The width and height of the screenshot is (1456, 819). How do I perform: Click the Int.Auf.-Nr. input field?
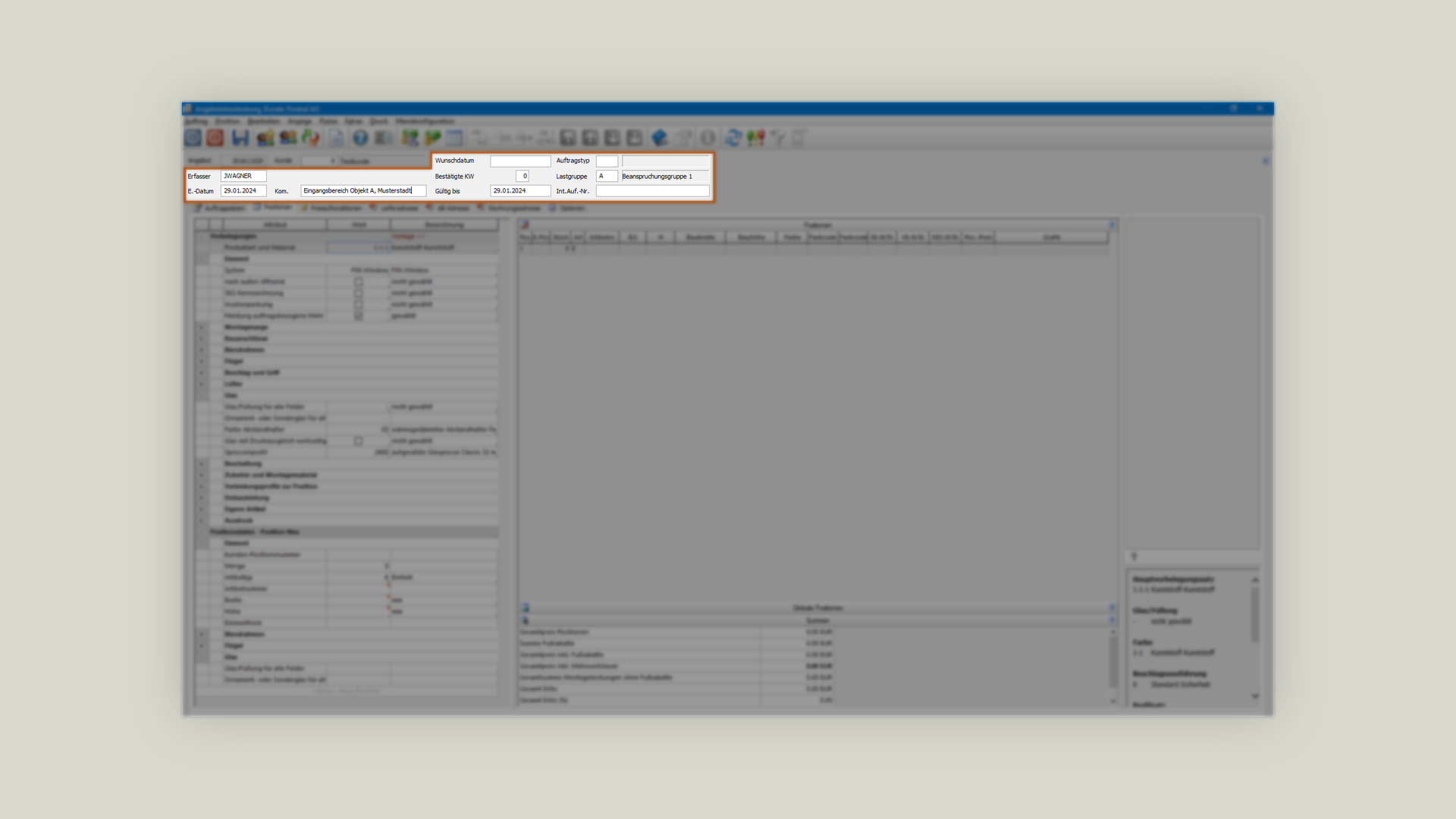click(x=653, y=191)
